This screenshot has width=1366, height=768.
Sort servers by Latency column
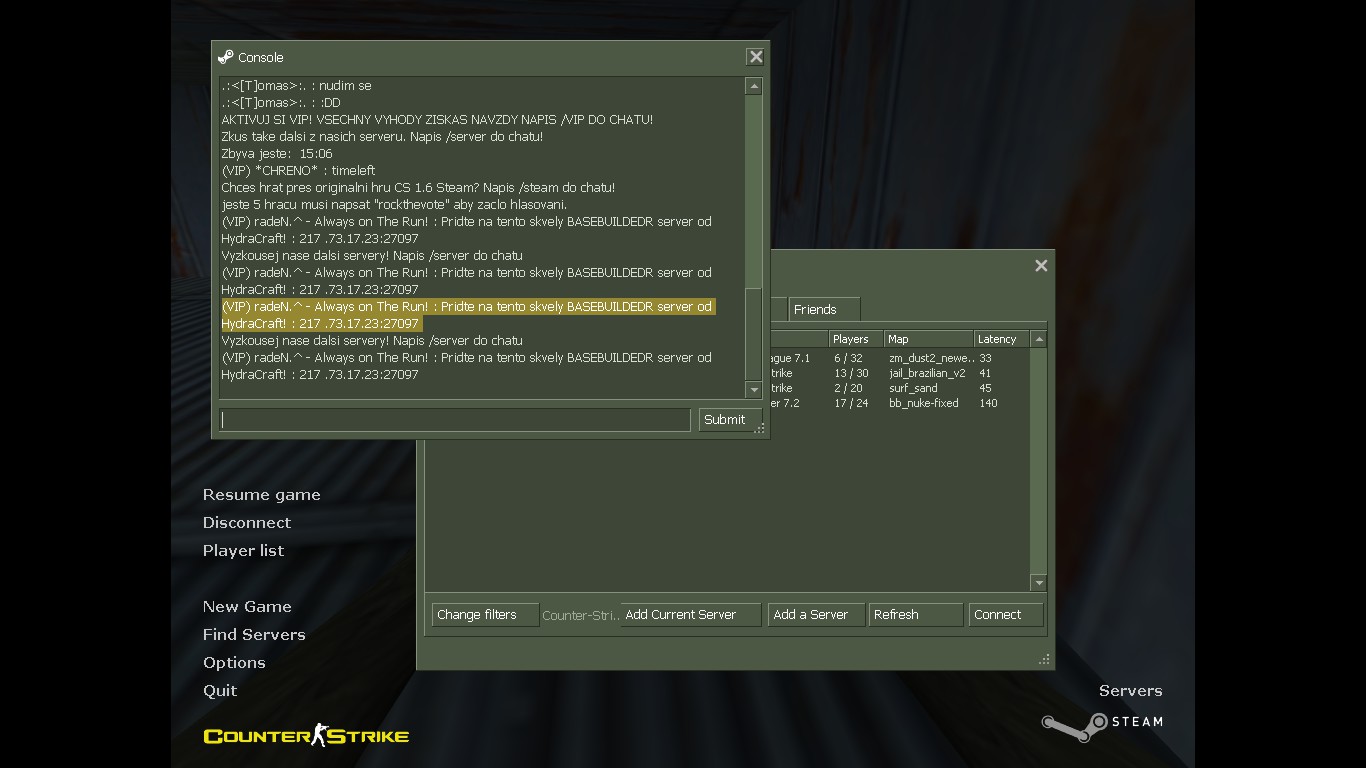tap(1001, 339)
